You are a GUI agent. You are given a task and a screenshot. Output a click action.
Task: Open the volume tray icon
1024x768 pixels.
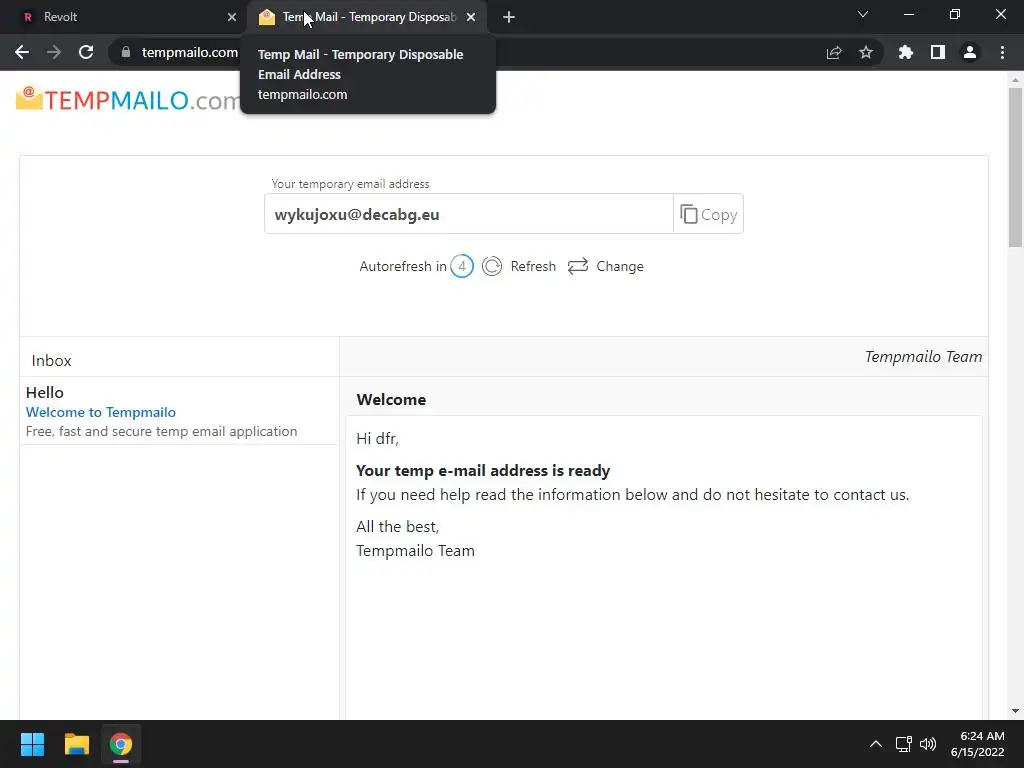click(x=927, y=744)
